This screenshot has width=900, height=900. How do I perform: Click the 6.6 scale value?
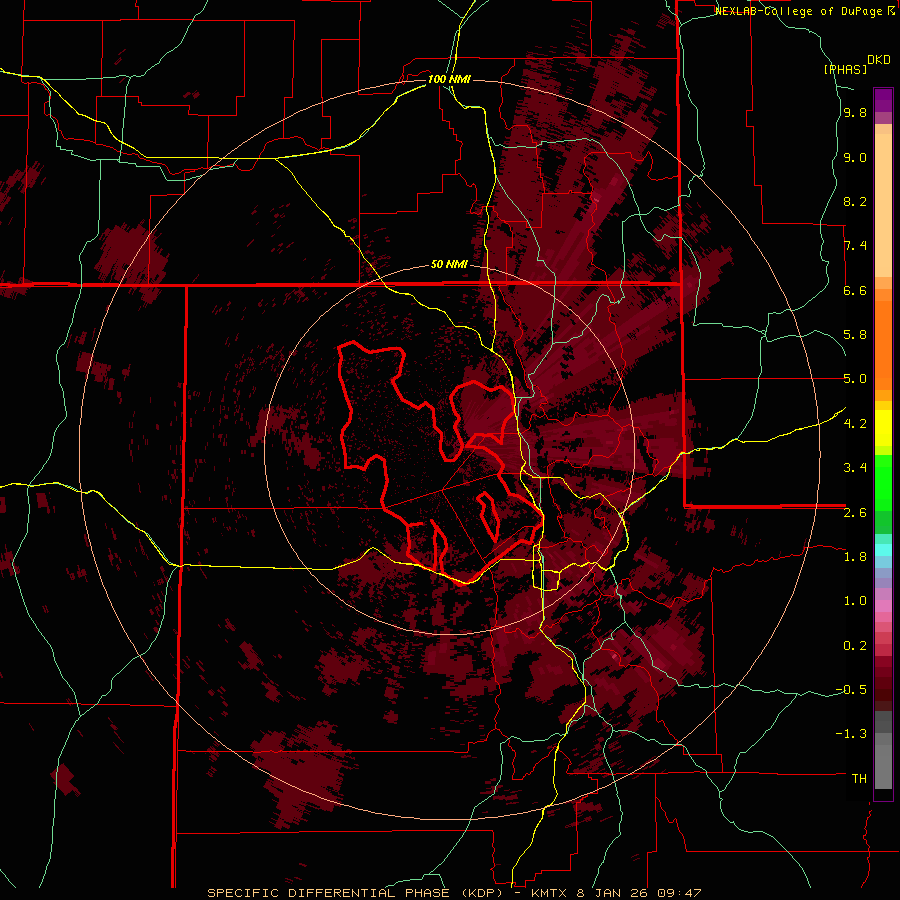[x=855, y=291]
